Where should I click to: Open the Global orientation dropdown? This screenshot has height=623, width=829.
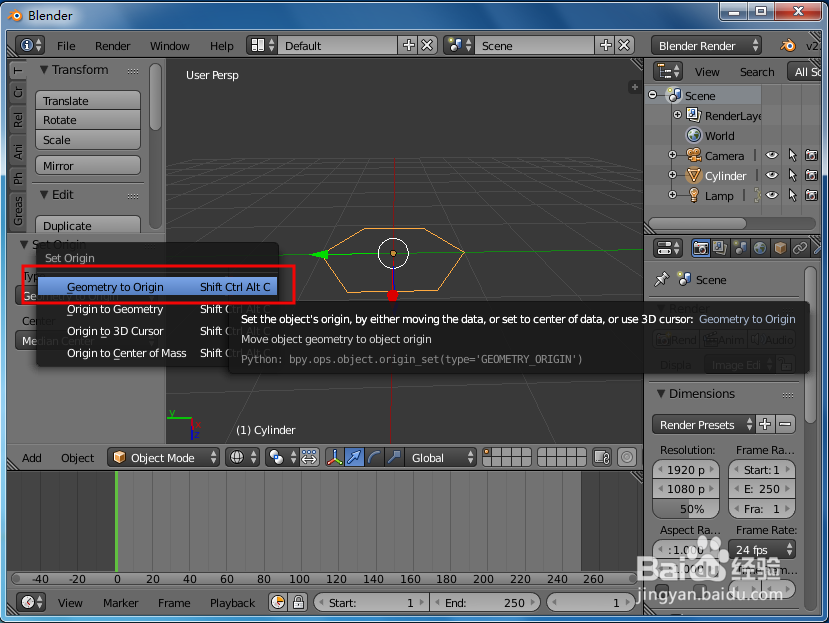(x=441, y=457)
